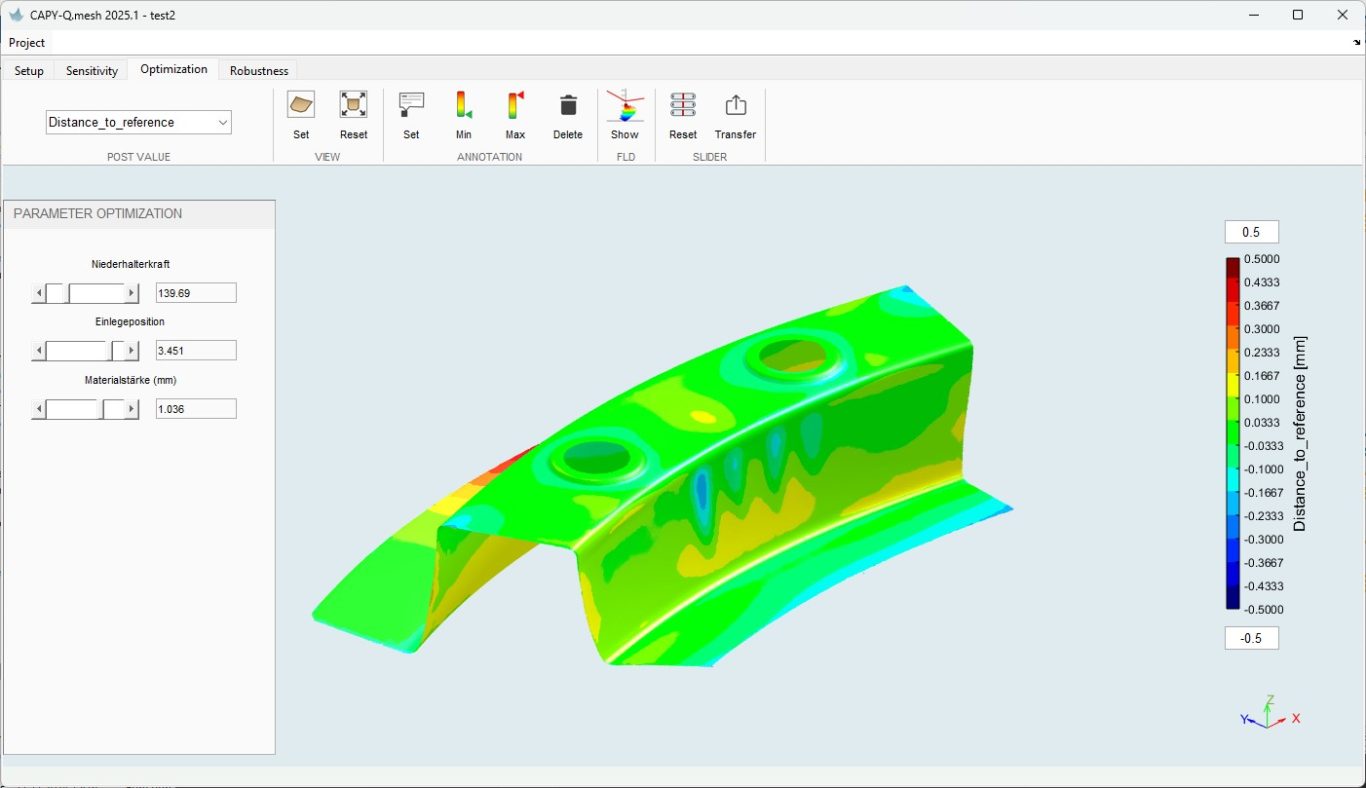Click the Set annotation icon

pos(411,105)
